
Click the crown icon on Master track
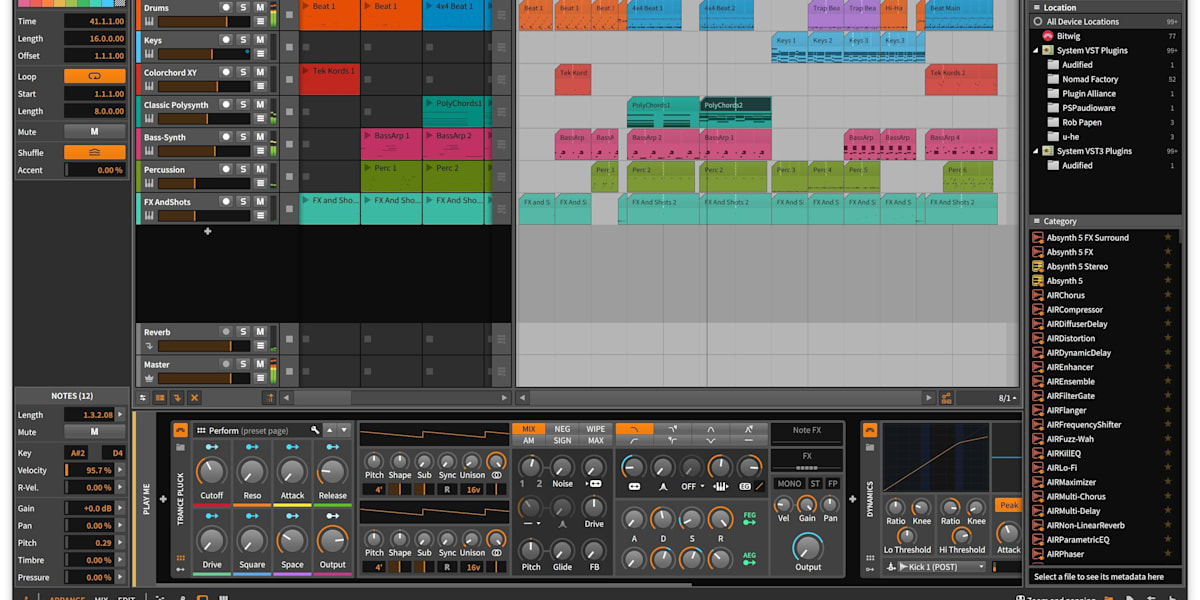[149, 378]
